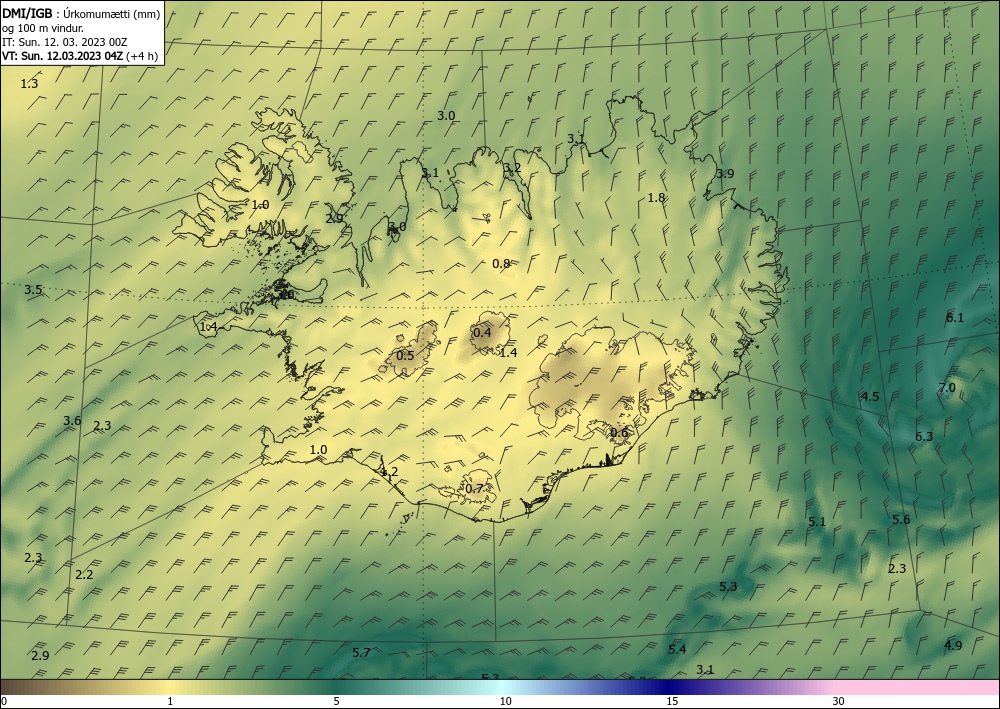The image size is (1000, 709).
Task: Click the '6.1' value on the map
Action: (x=955, y=318)
